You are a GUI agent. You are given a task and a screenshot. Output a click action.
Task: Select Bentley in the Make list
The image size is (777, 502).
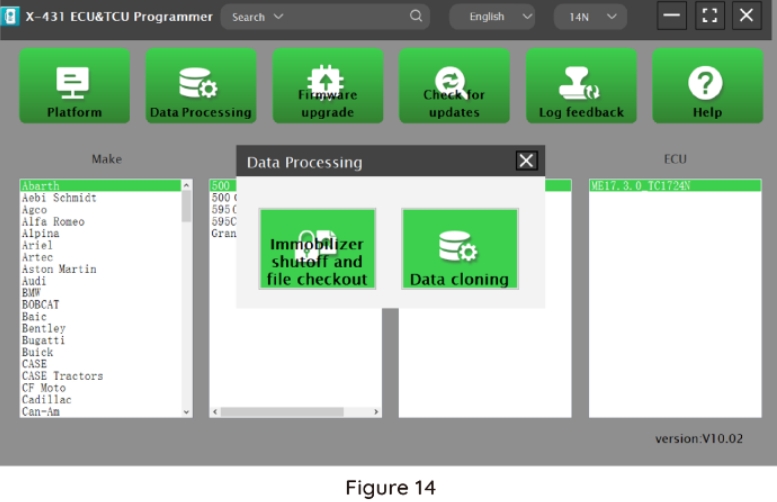(100, 329)
